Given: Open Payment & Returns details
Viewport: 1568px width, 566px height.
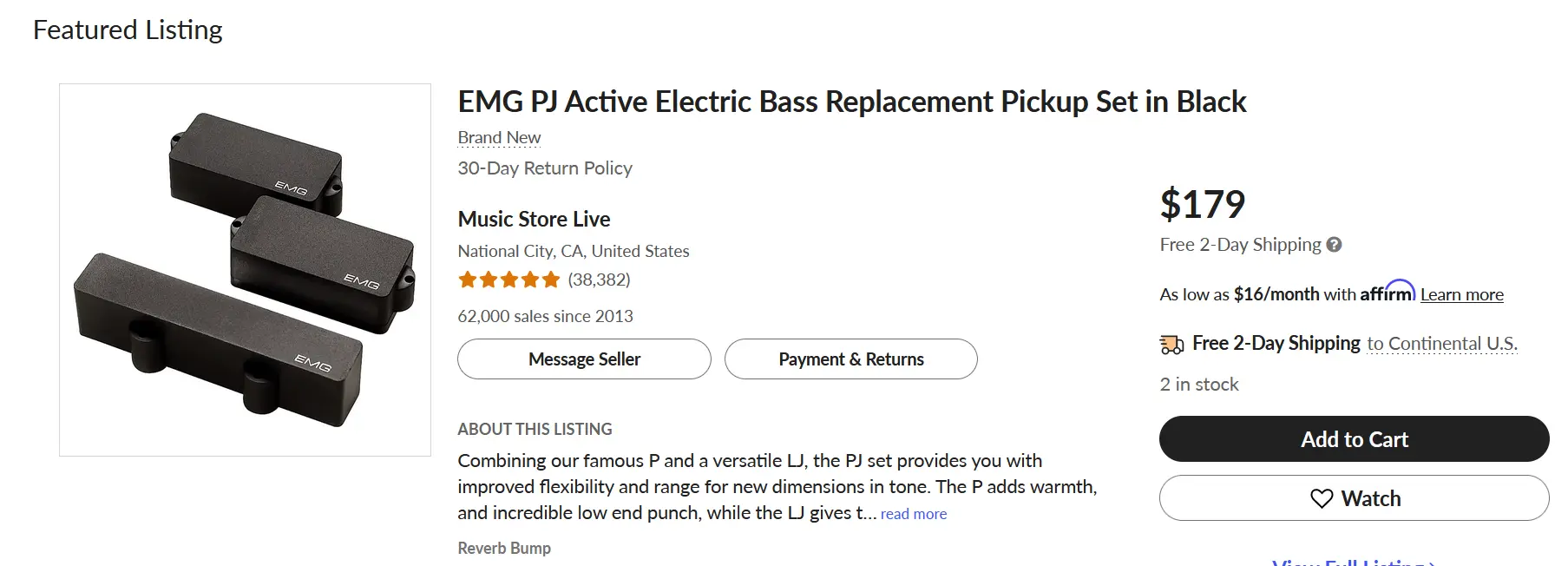Looking at the screenshot, I should tap(850, 359).
